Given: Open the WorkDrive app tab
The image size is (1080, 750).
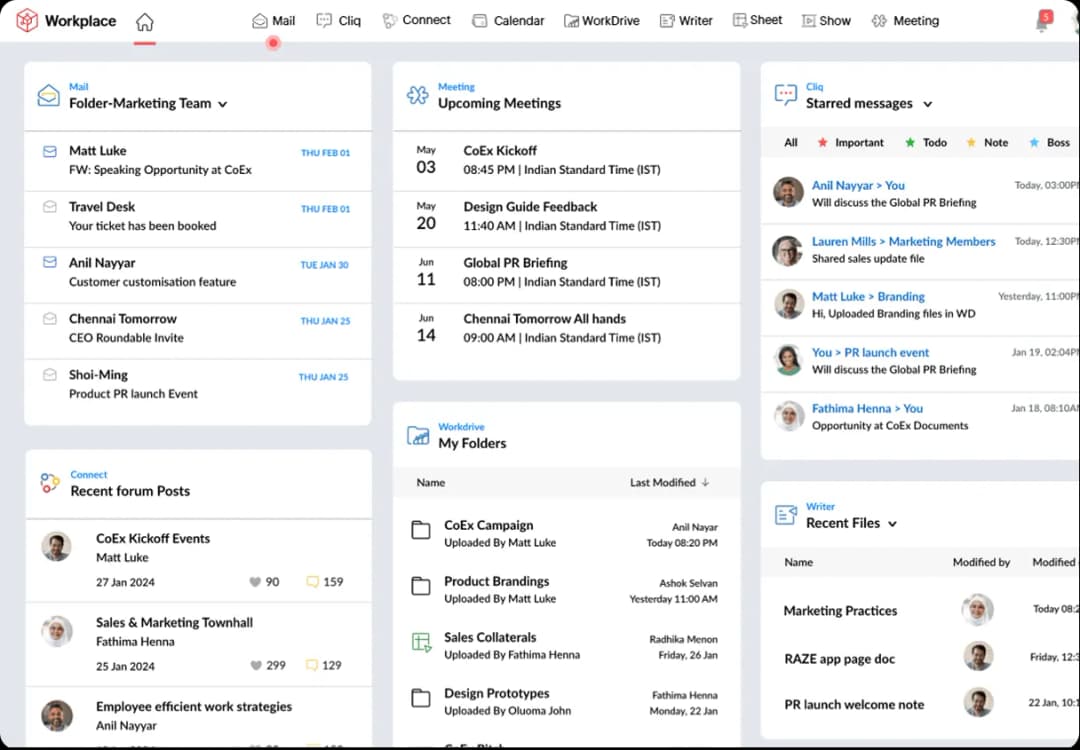Looking at the screenshot, I should pos(601,21).
